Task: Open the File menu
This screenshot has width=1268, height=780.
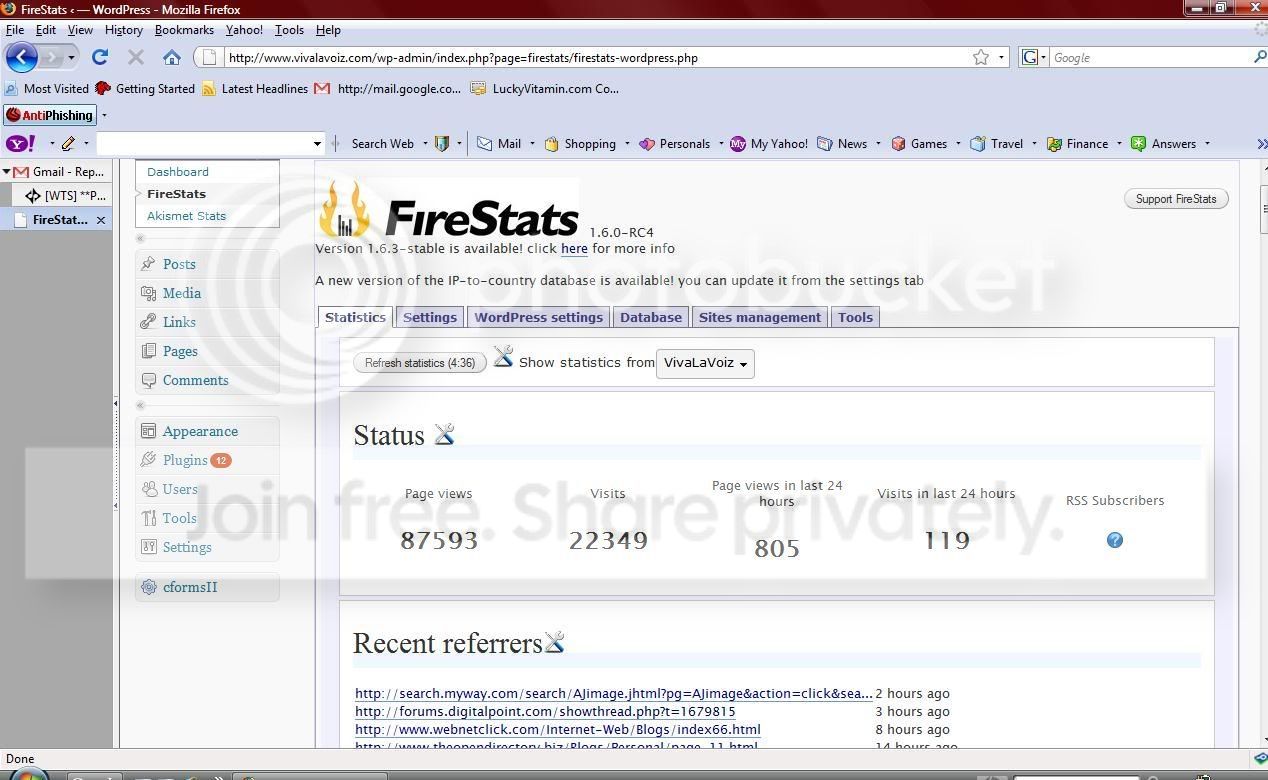Action: pyautogui.click(x=15, y=30)
